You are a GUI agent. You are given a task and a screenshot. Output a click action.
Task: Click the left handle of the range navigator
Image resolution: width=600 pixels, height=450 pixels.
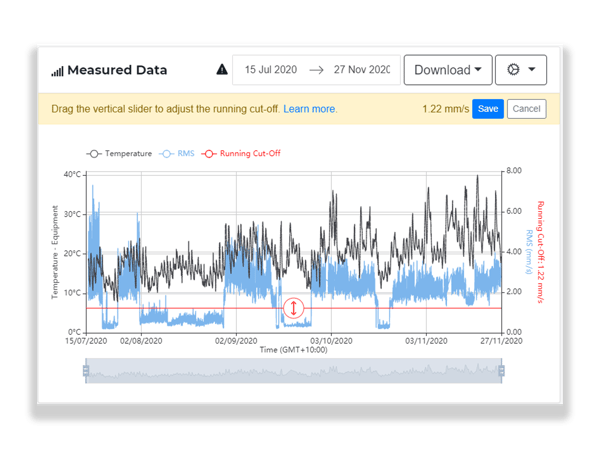coord(87,371)
